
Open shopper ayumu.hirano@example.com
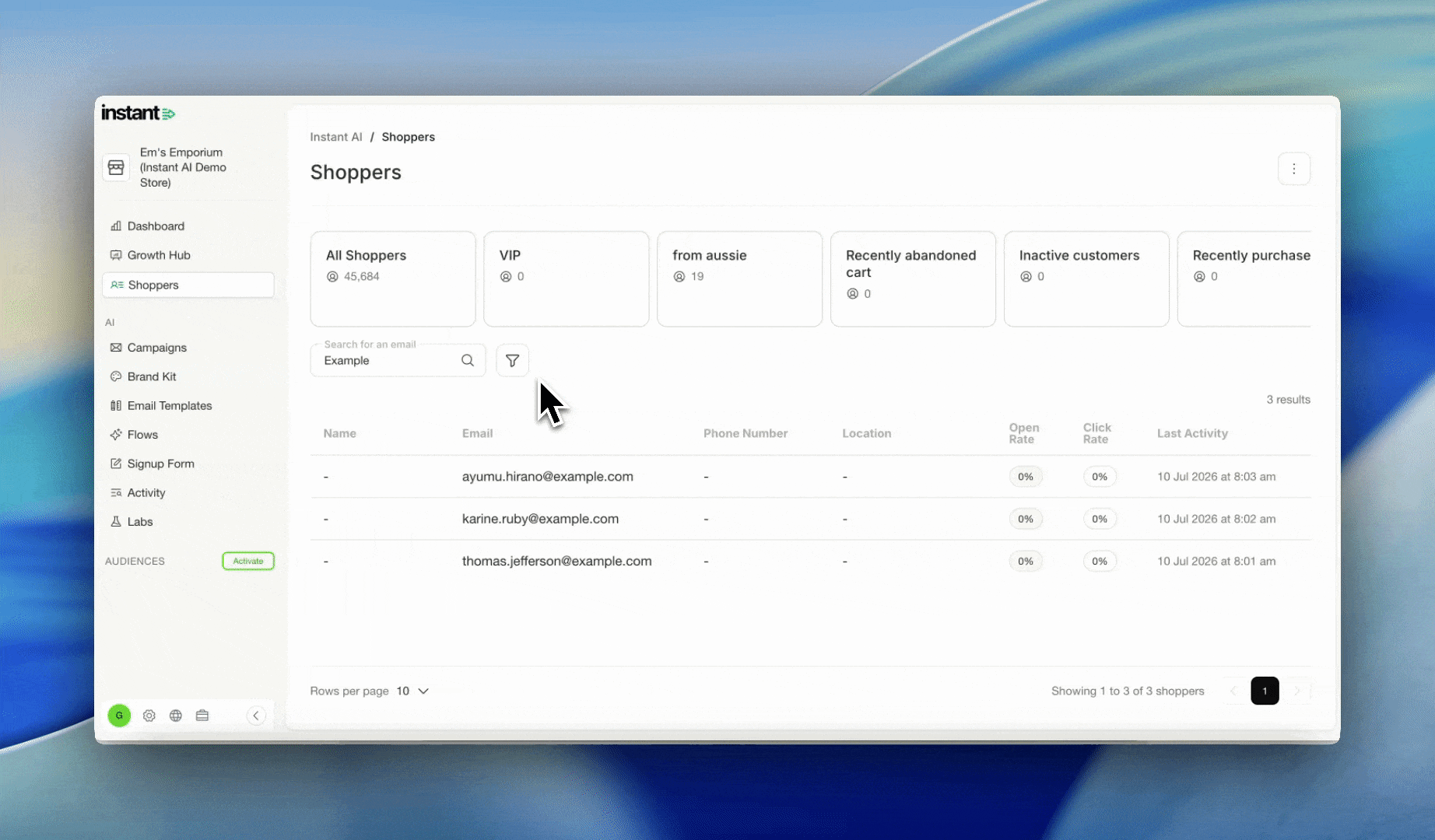point(548,477)
